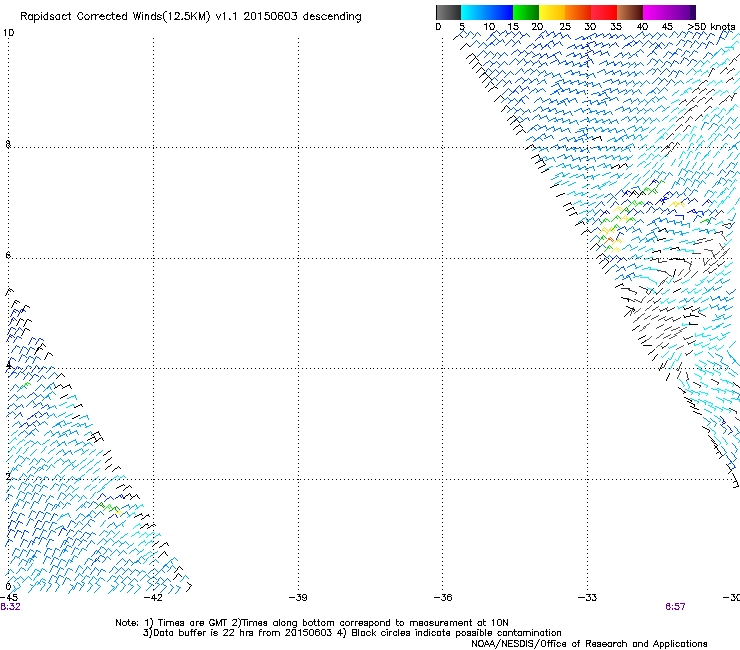Click the '-33' longitude axis label
740x650 pixels.
pos(587,597)
